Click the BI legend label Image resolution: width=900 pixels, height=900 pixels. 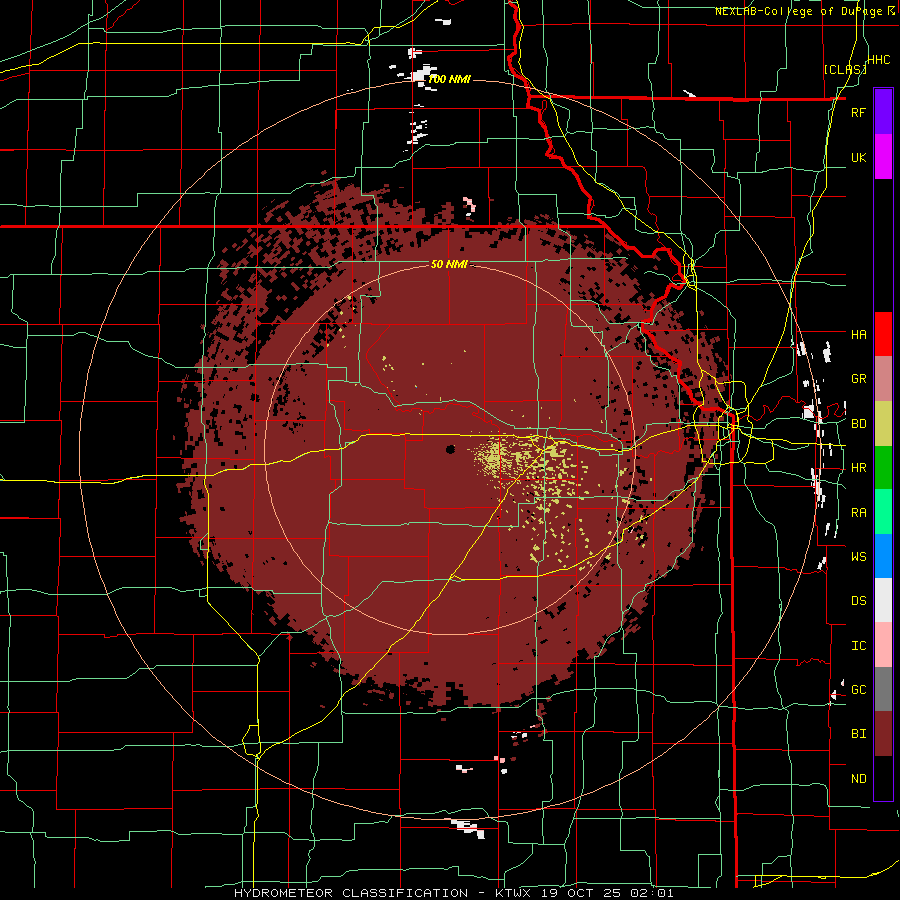tap(858, 734)
